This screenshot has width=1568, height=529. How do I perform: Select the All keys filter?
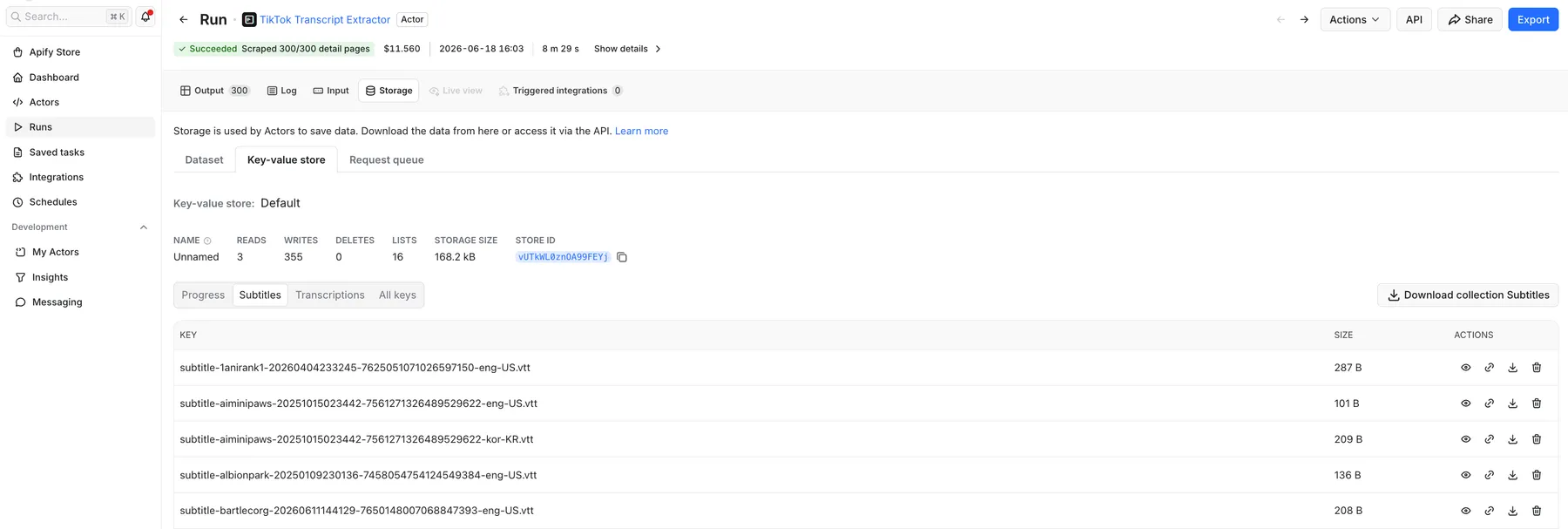coord(397,295)
